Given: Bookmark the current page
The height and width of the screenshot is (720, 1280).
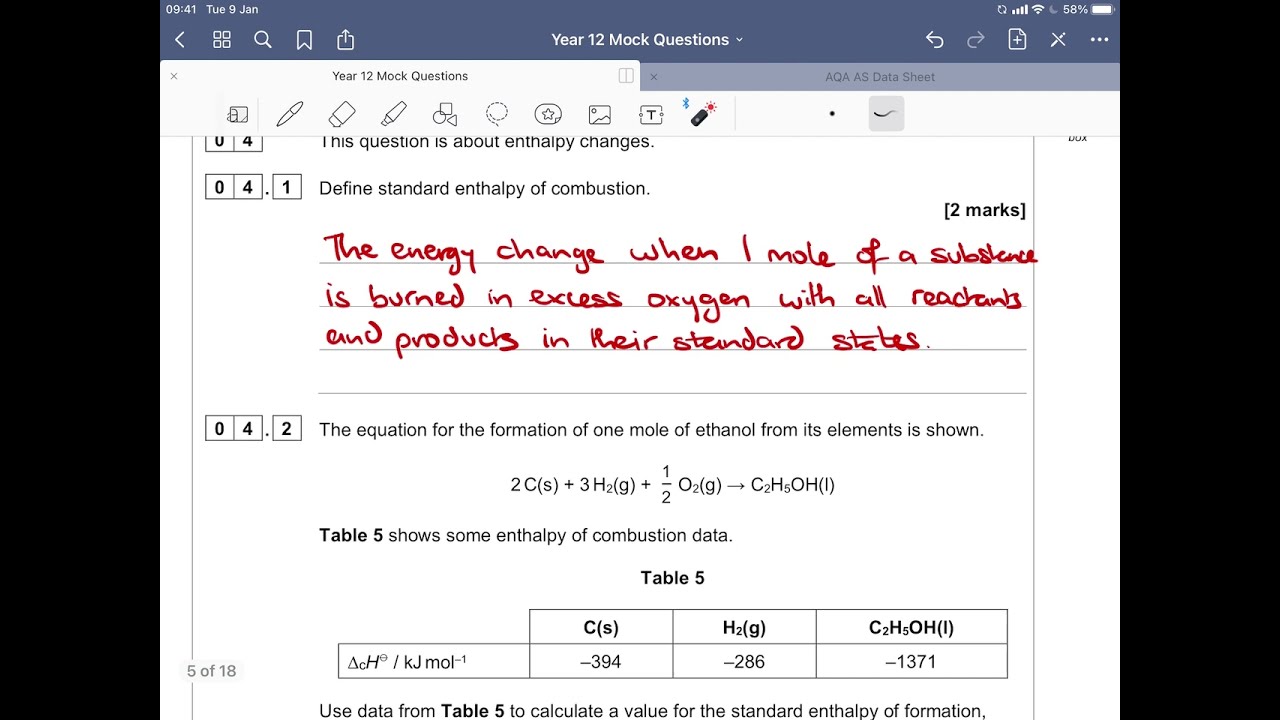Looking at the screenshot, I should tap(304, 40).
